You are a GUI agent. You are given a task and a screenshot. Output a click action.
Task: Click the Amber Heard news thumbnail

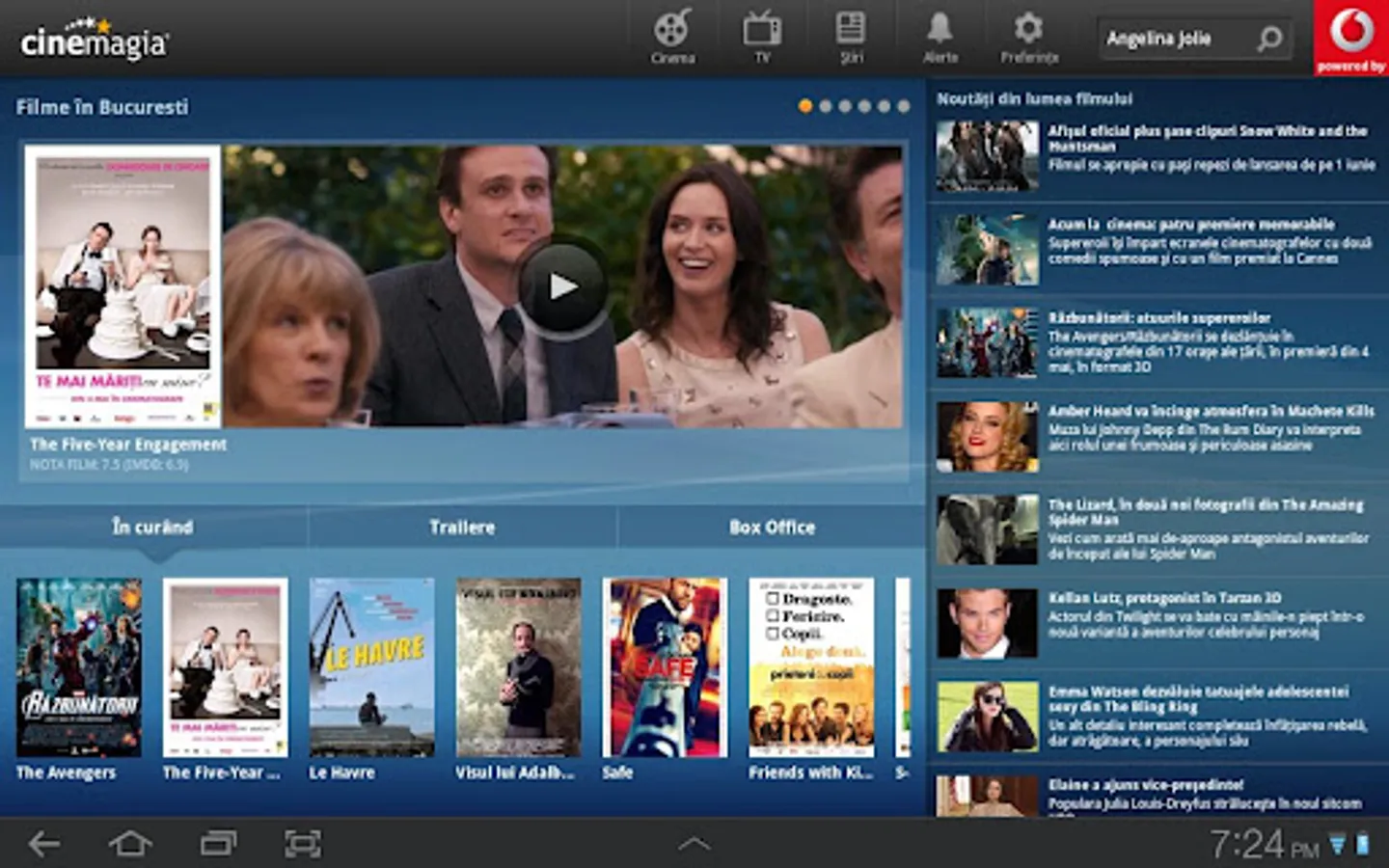point(988,437)
